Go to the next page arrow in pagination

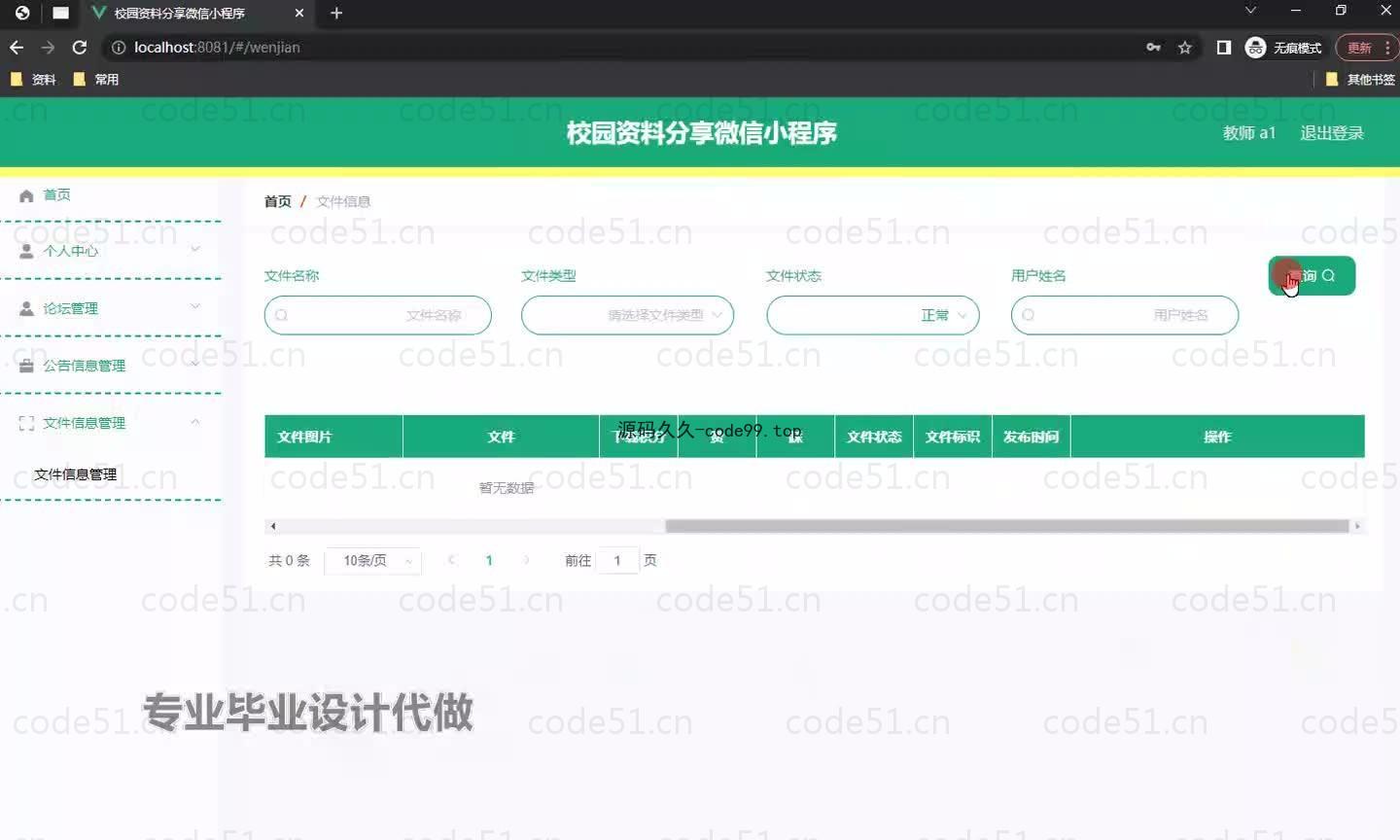[x=527, y=560]
